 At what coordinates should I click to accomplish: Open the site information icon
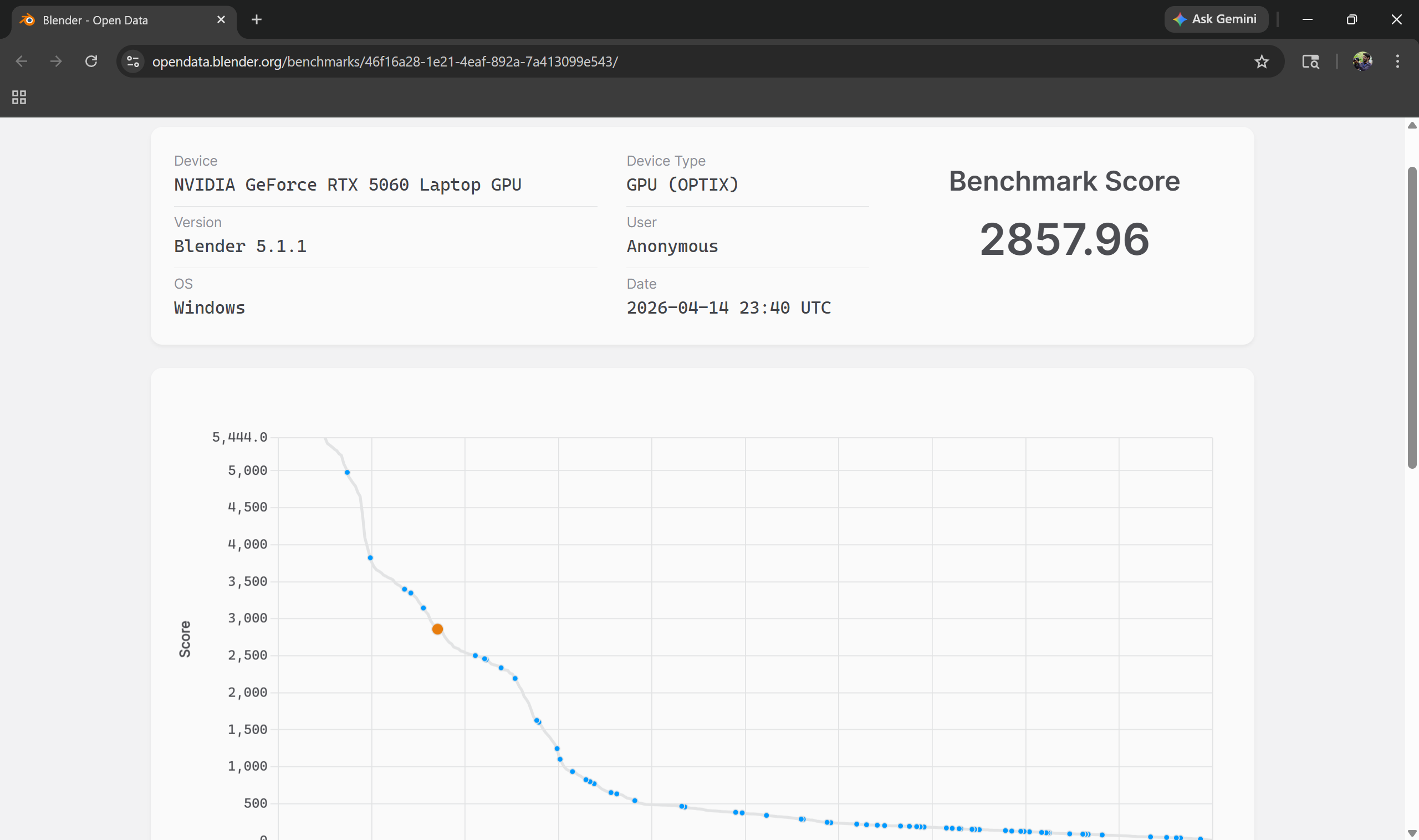click(133, 61)
